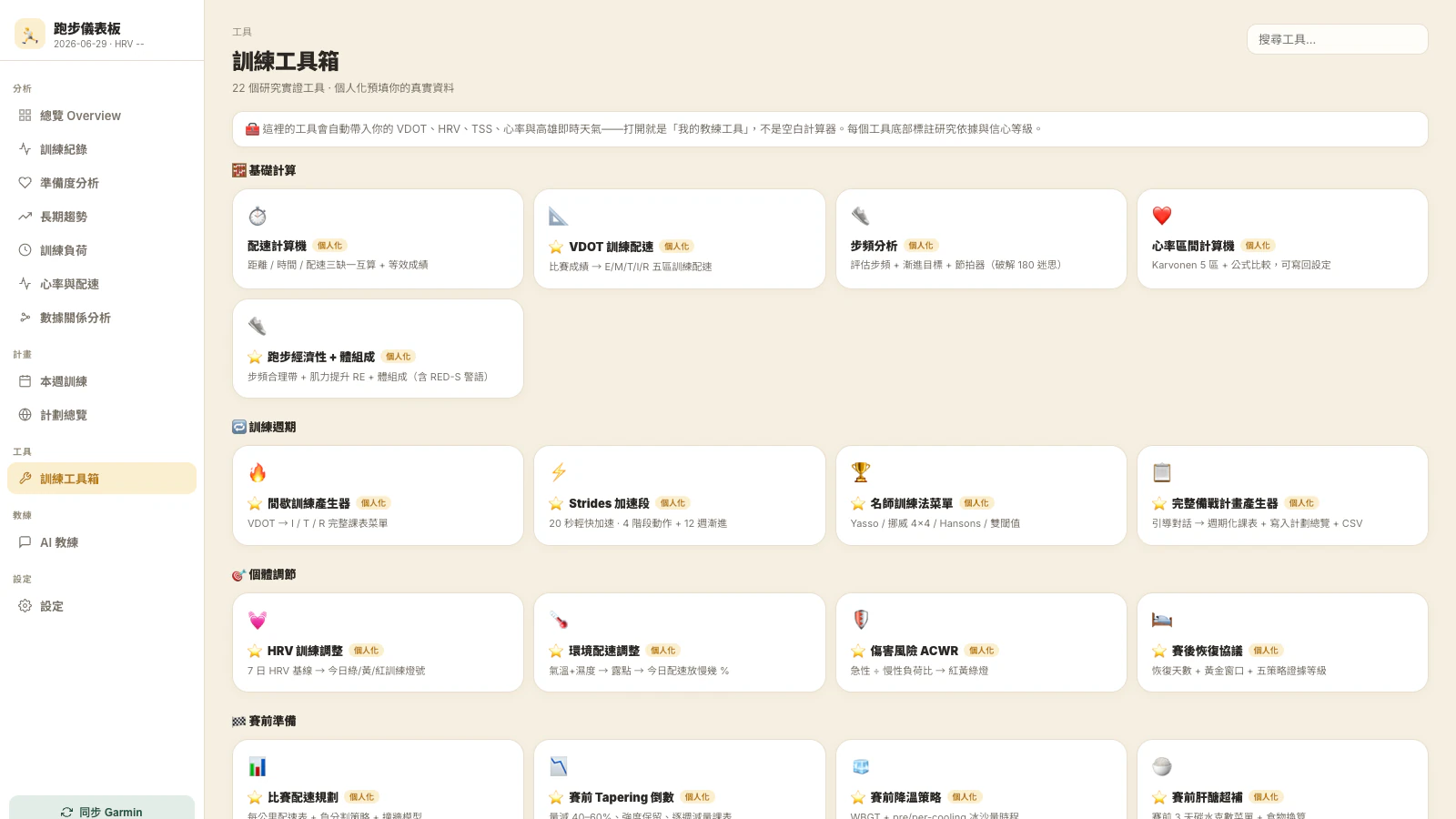Click the description "Yasso / 挪威 4×4 / Hansons / 雙閾值"
Screen dimensions: 1456x819
click(x=935, y=523)
